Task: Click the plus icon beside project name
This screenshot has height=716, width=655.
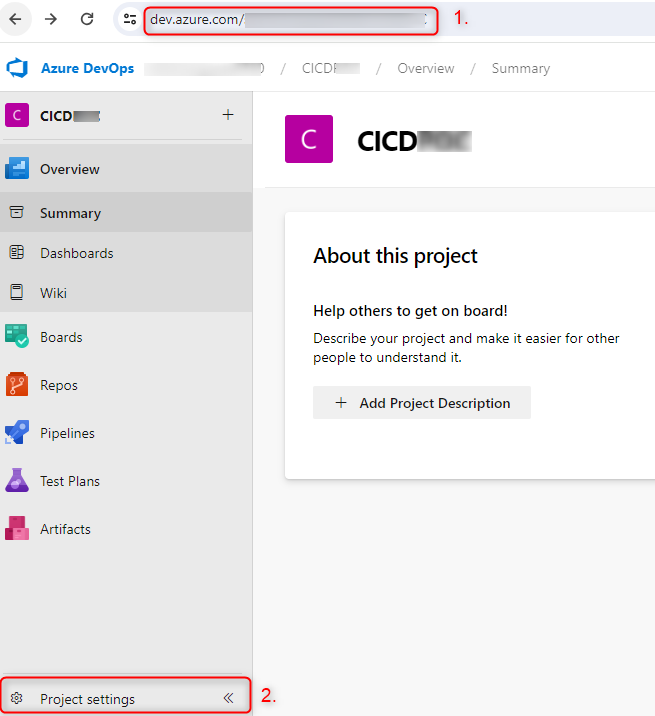Action: (x=228, y=115)
